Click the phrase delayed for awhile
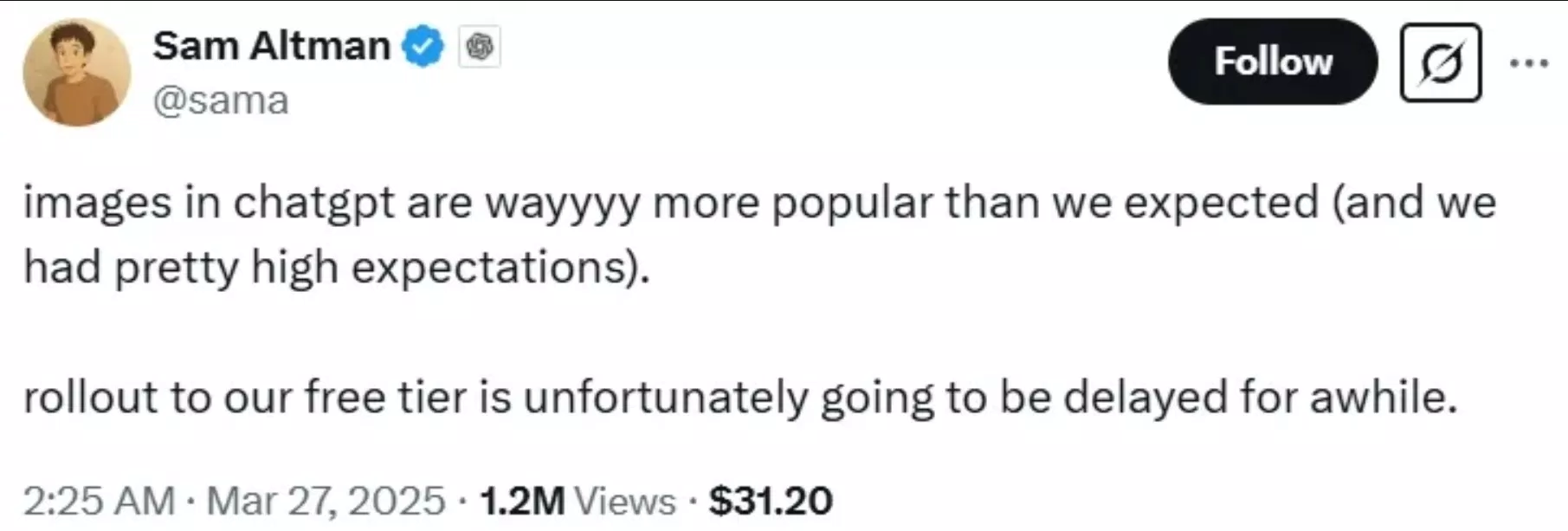The image size is (1568, 531). point(1260,397)
